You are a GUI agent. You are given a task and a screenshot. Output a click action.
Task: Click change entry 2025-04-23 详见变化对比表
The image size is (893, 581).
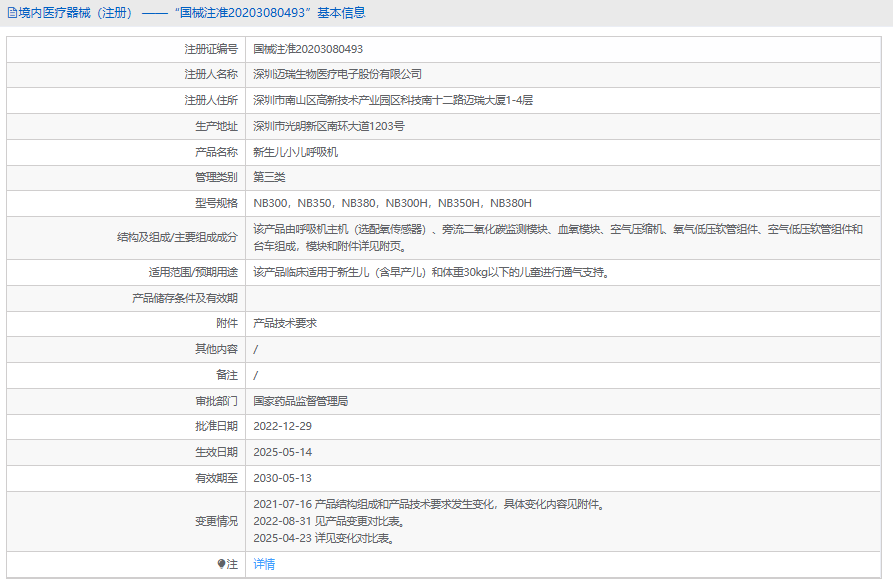point(324,538)
